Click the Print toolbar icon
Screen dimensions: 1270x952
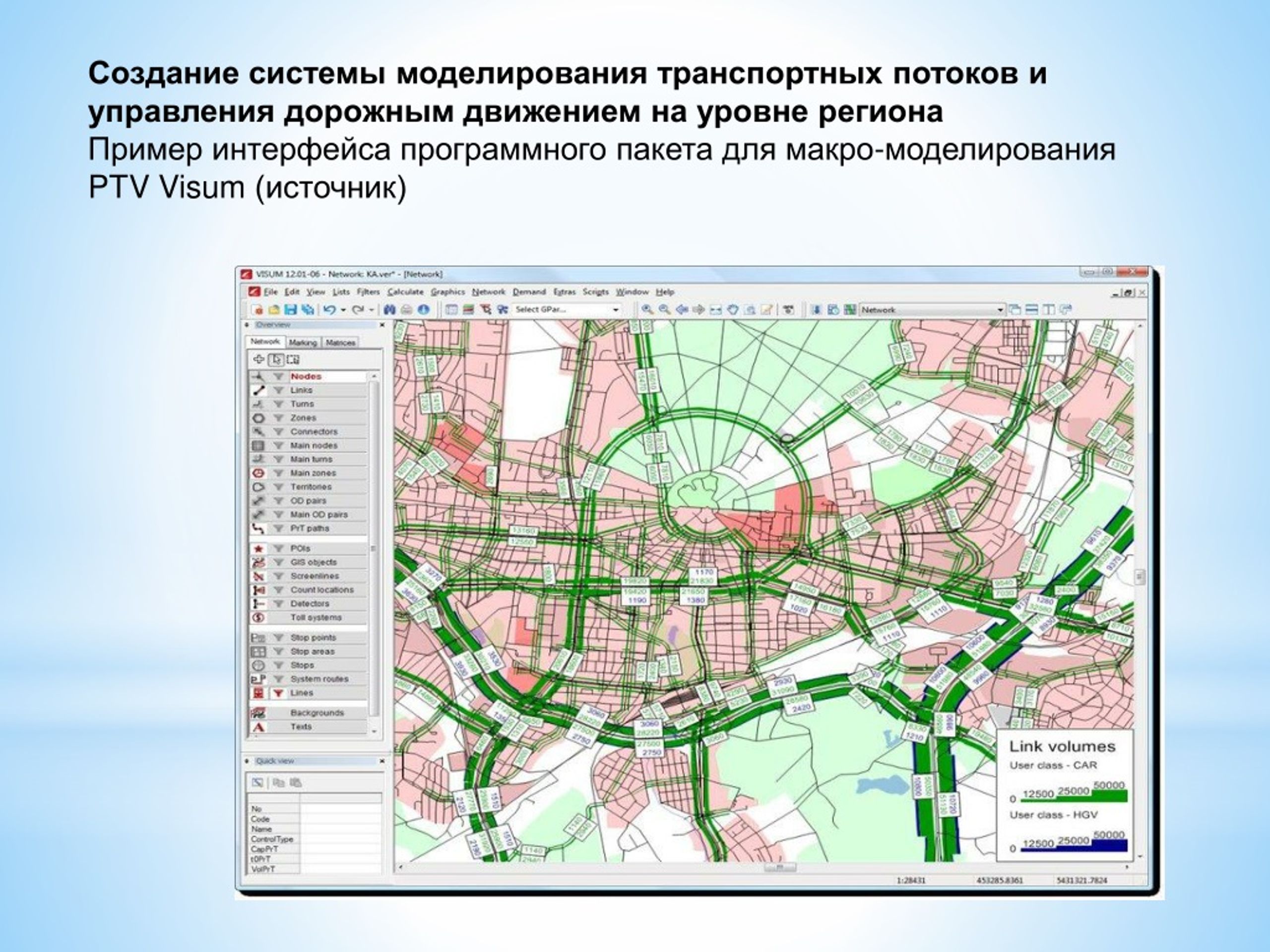point(406,310)
